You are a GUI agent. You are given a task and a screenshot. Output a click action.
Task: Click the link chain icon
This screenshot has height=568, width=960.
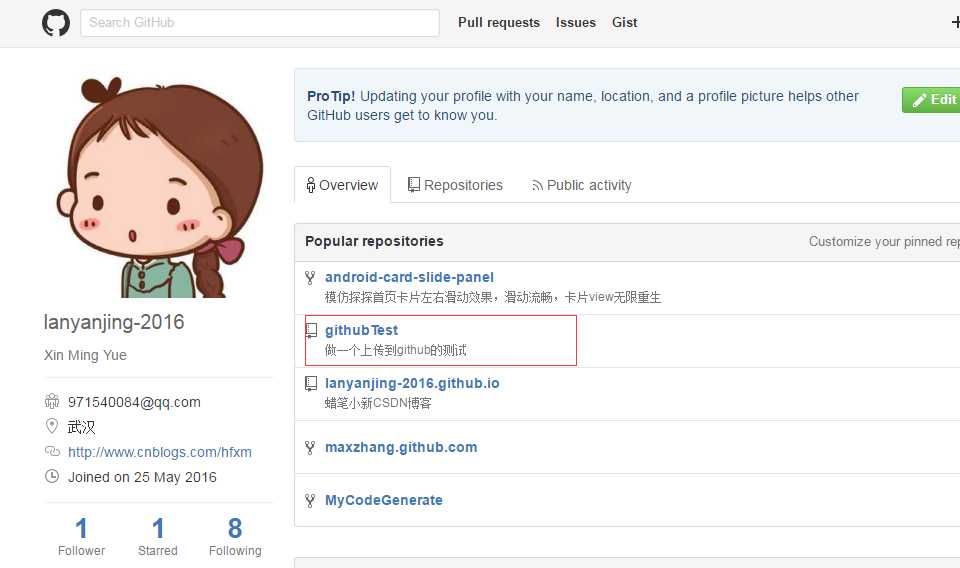52,452
